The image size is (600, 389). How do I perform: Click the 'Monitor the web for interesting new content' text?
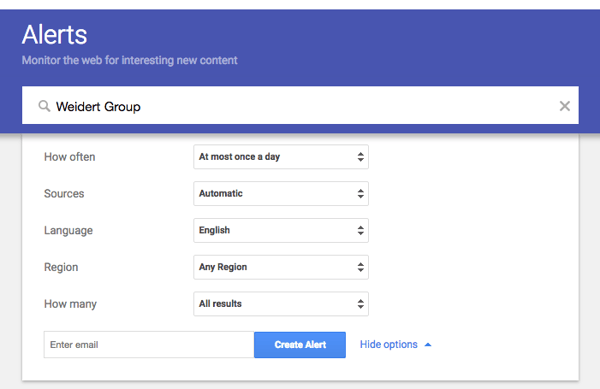(130, 60)
